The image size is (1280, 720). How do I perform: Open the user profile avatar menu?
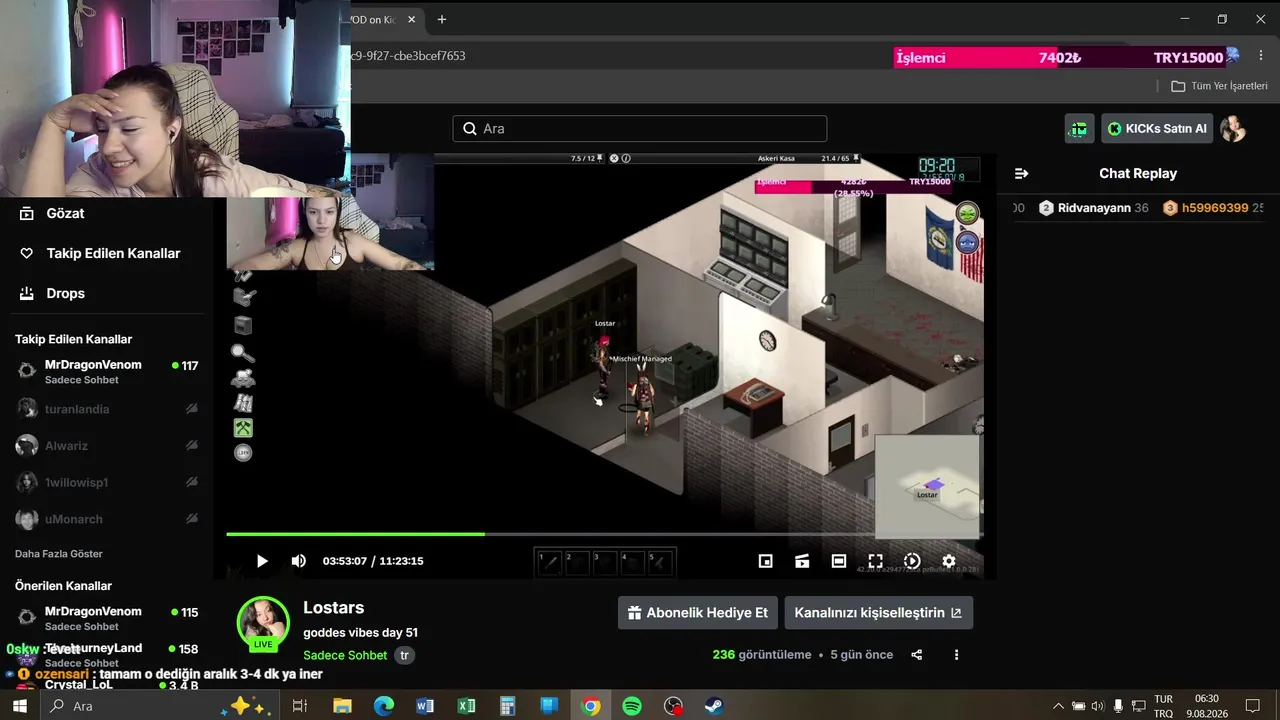click(1233, 128)
